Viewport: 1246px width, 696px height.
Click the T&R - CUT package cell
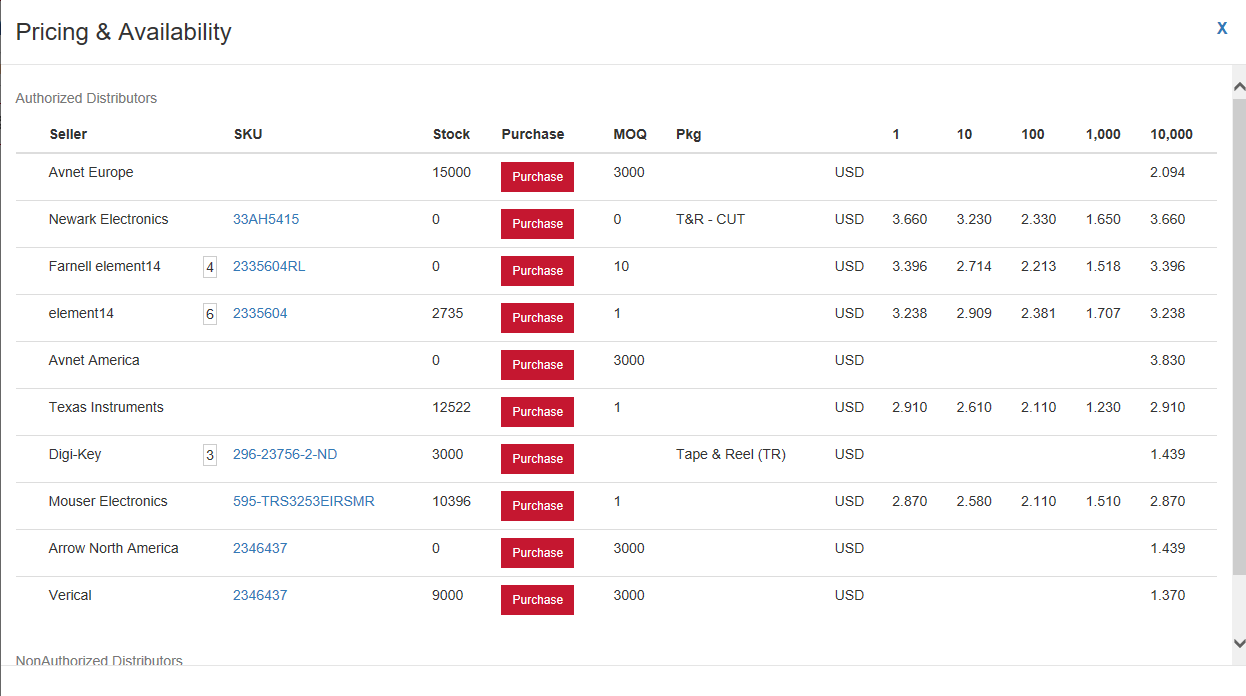pyautogui.click(x=710, y=219)
